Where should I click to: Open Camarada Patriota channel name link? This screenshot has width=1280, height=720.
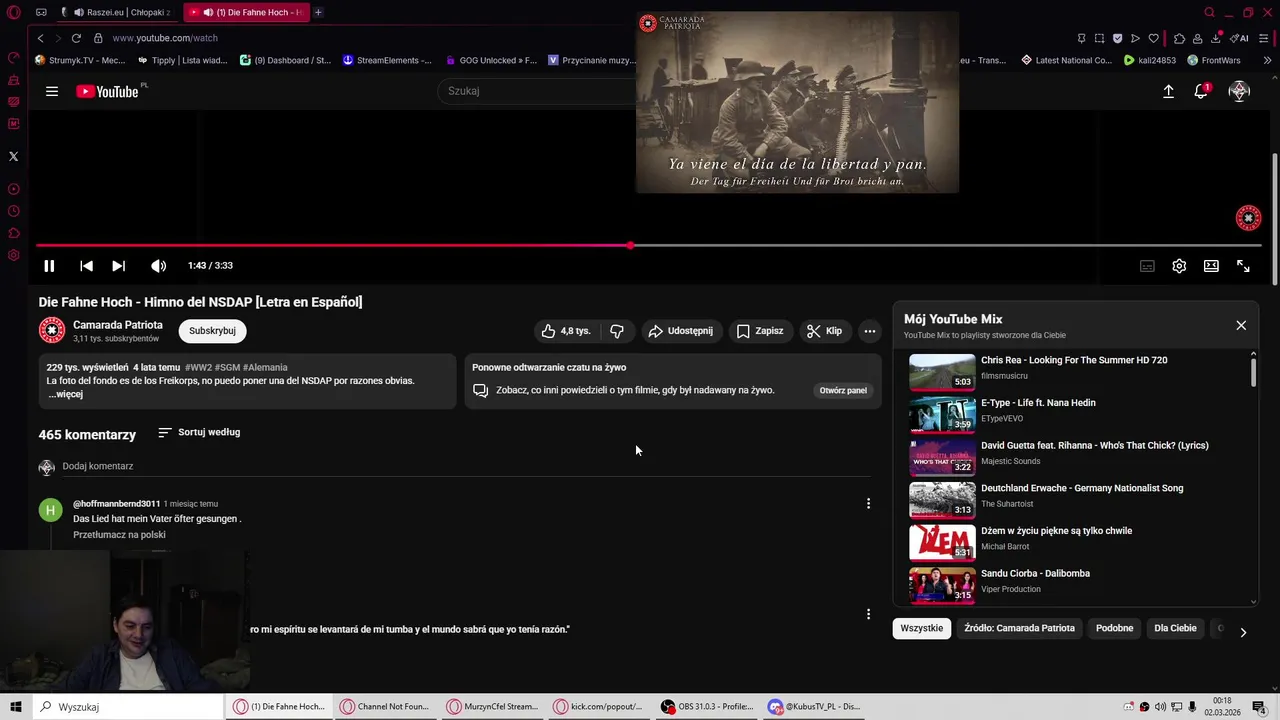point(118,325)
